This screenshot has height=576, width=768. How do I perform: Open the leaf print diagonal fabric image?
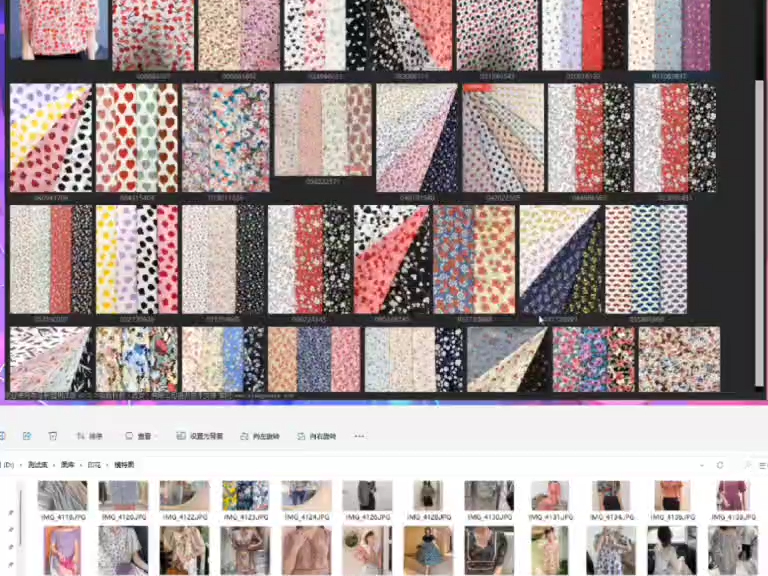point(50,360)
